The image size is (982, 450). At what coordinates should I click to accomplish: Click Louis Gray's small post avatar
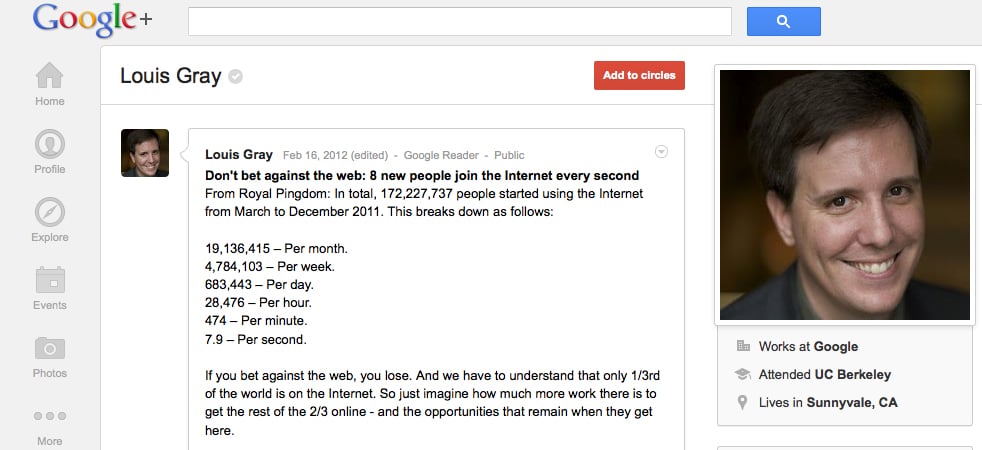(x=145, y=153)
